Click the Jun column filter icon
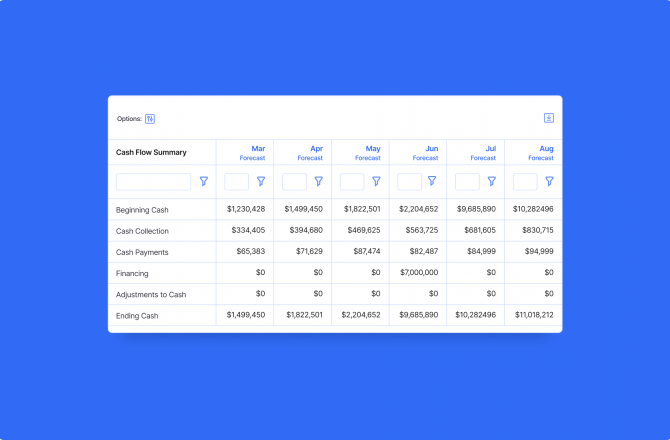The width and height of the screenshot is (670, 440). click(x=432, y=182)
